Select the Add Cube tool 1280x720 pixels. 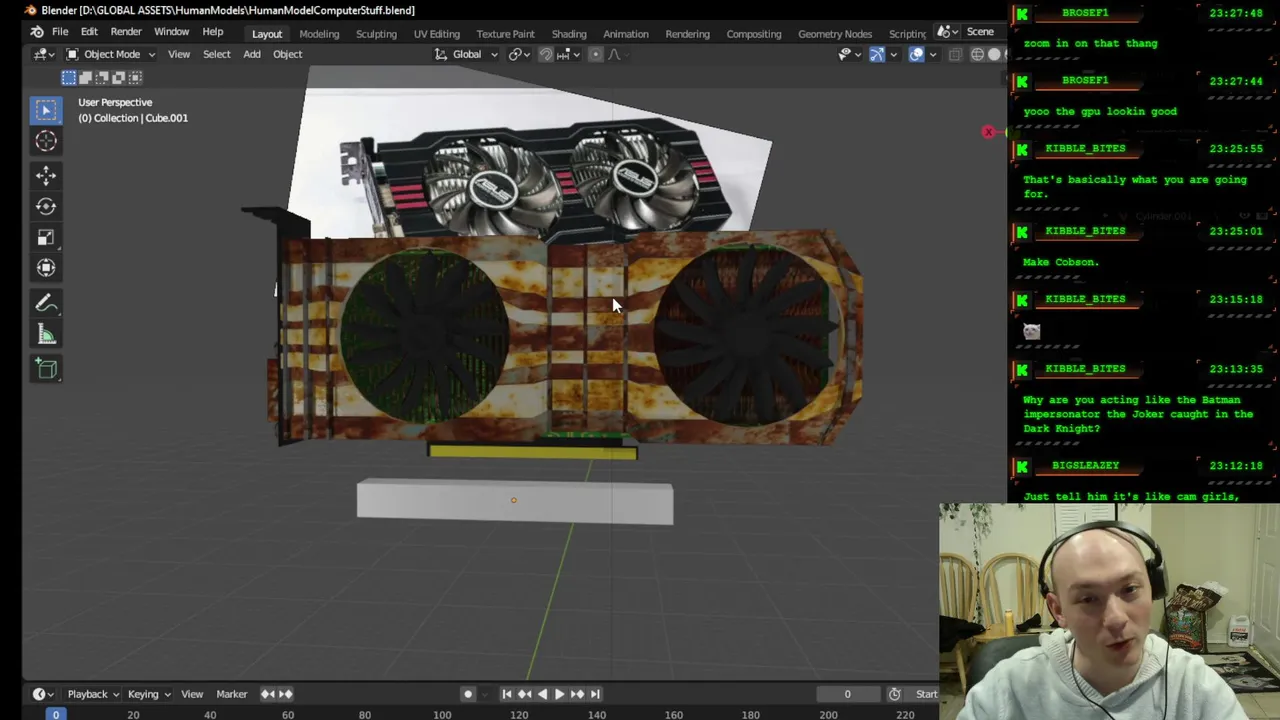point(46,369)
